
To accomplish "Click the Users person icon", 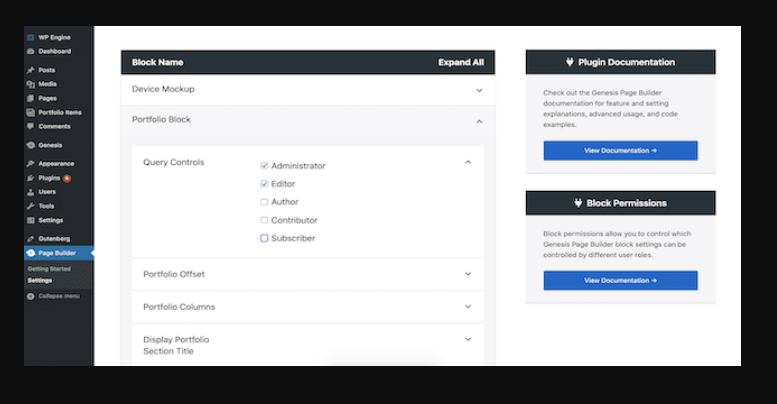I will [x=31, y=192].
